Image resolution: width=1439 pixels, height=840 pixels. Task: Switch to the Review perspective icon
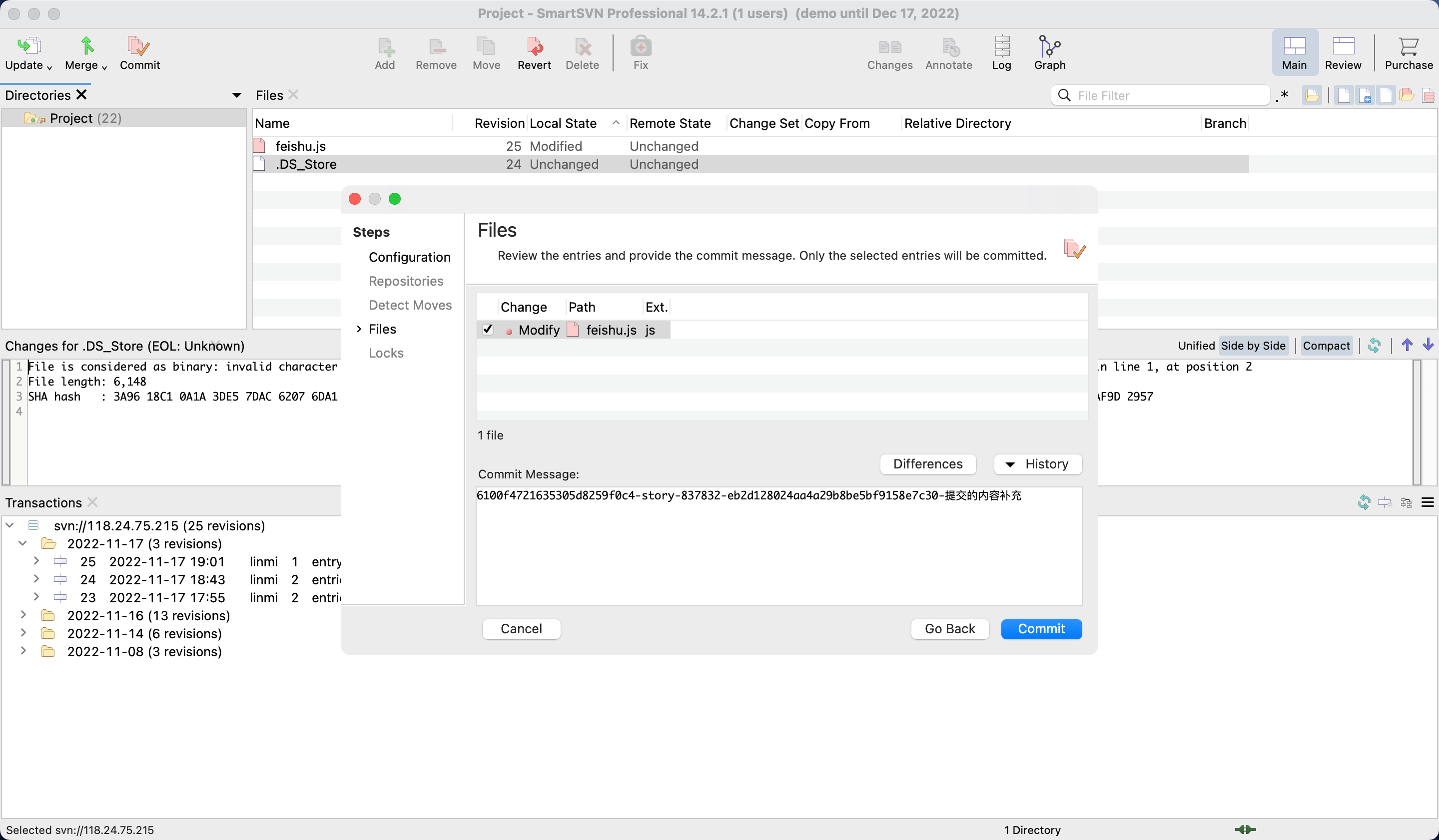(x=1343, y=45)
